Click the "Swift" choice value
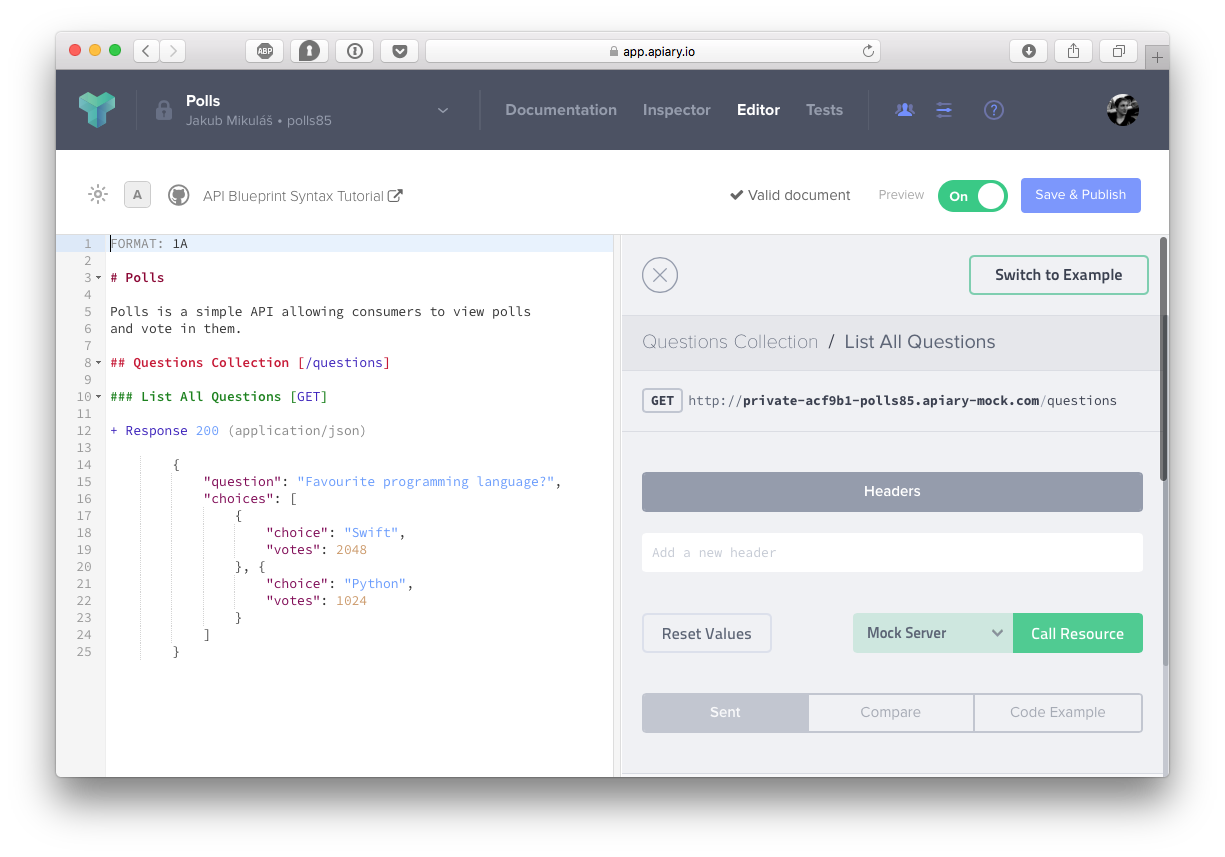This screenshot has width=1225, height=857. 371,533
